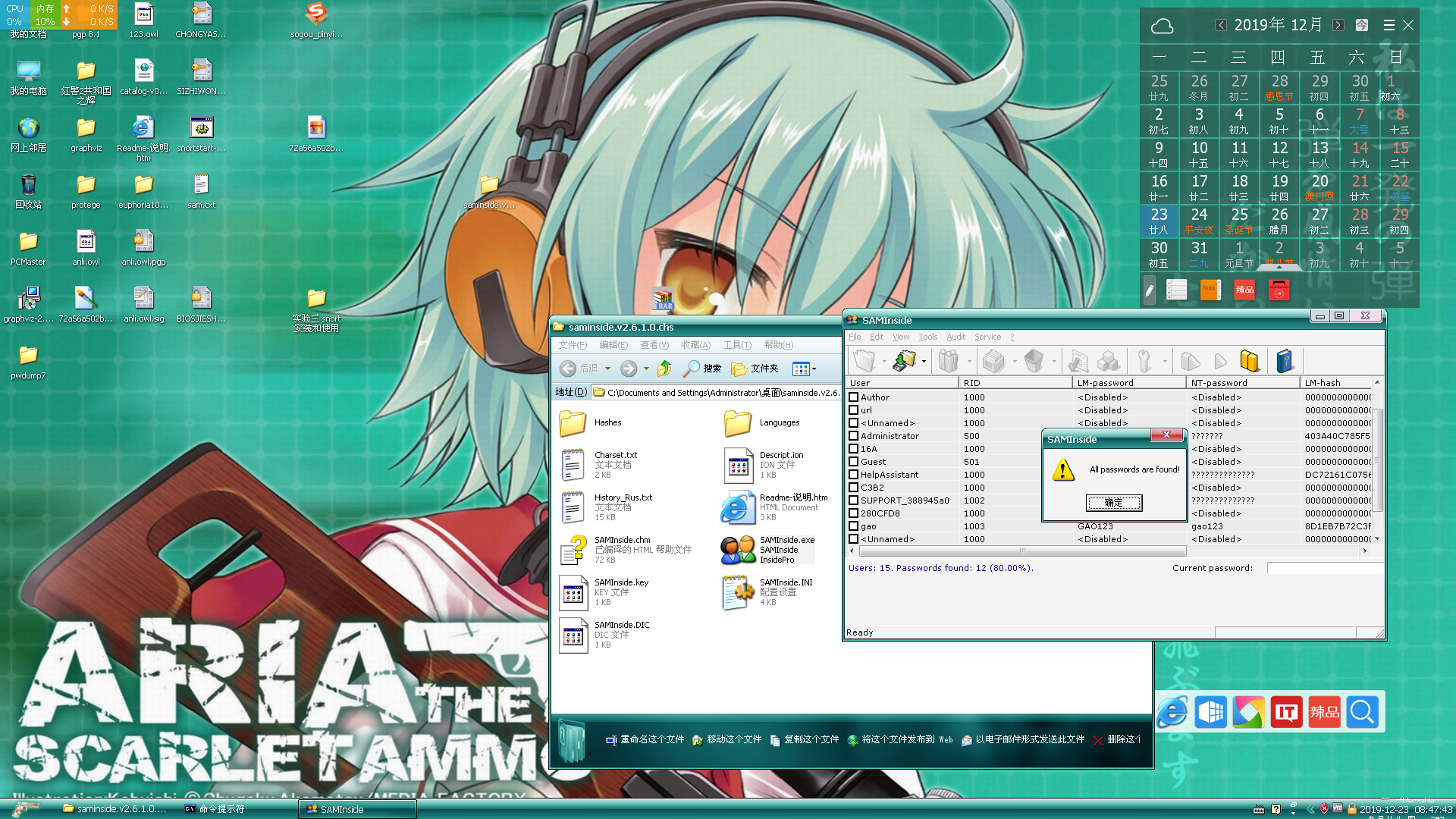Click the Explorer up-folder icon
Screen dimensions: 1456x819
pos(664,369)
